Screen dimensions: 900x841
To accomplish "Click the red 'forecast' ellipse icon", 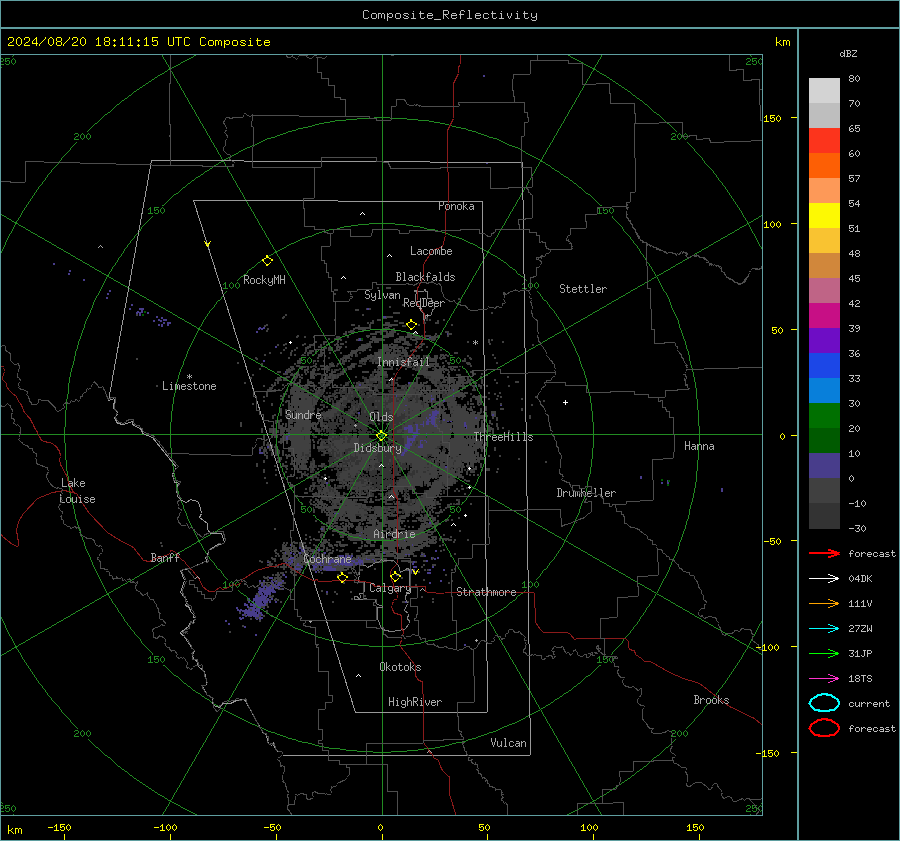I will (824, 728).
